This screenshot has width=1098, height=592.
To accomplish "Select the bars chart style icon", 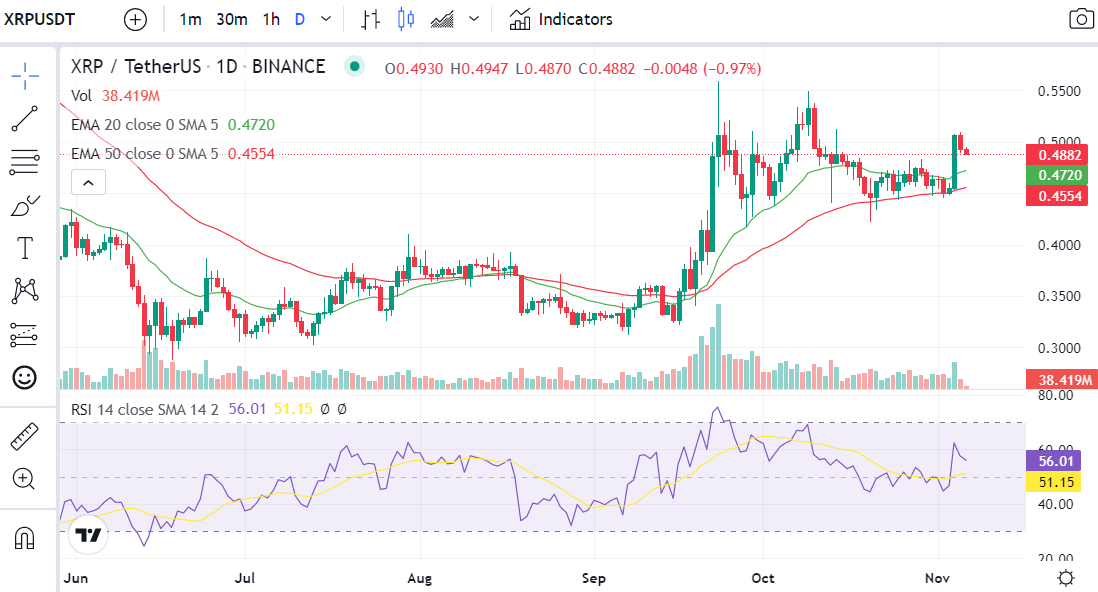I will (370, 20).
